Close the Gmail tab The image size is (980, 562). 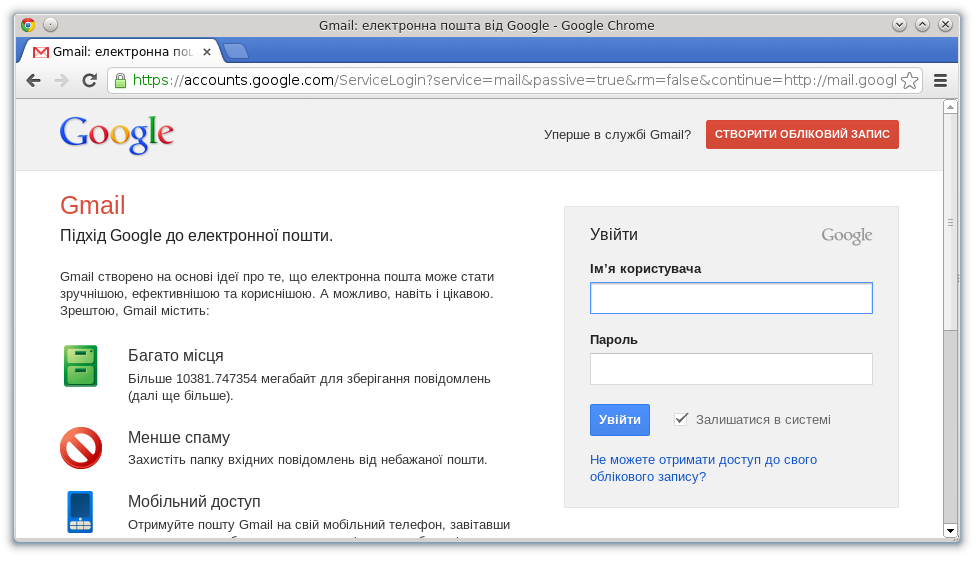coord(207,52)
